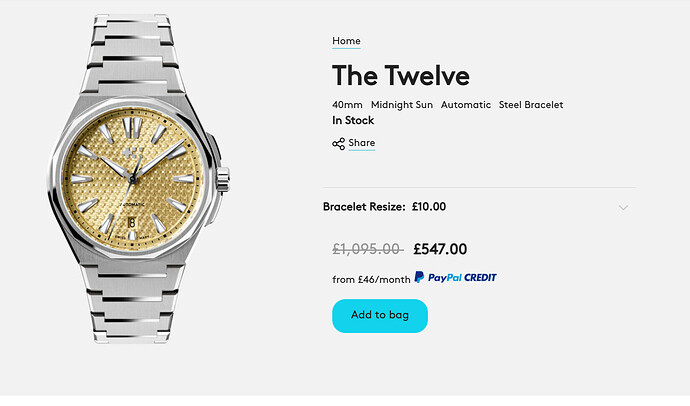The image size is (690, 406).
Task: Click the share network icon
Action: [x=338, y=144]
